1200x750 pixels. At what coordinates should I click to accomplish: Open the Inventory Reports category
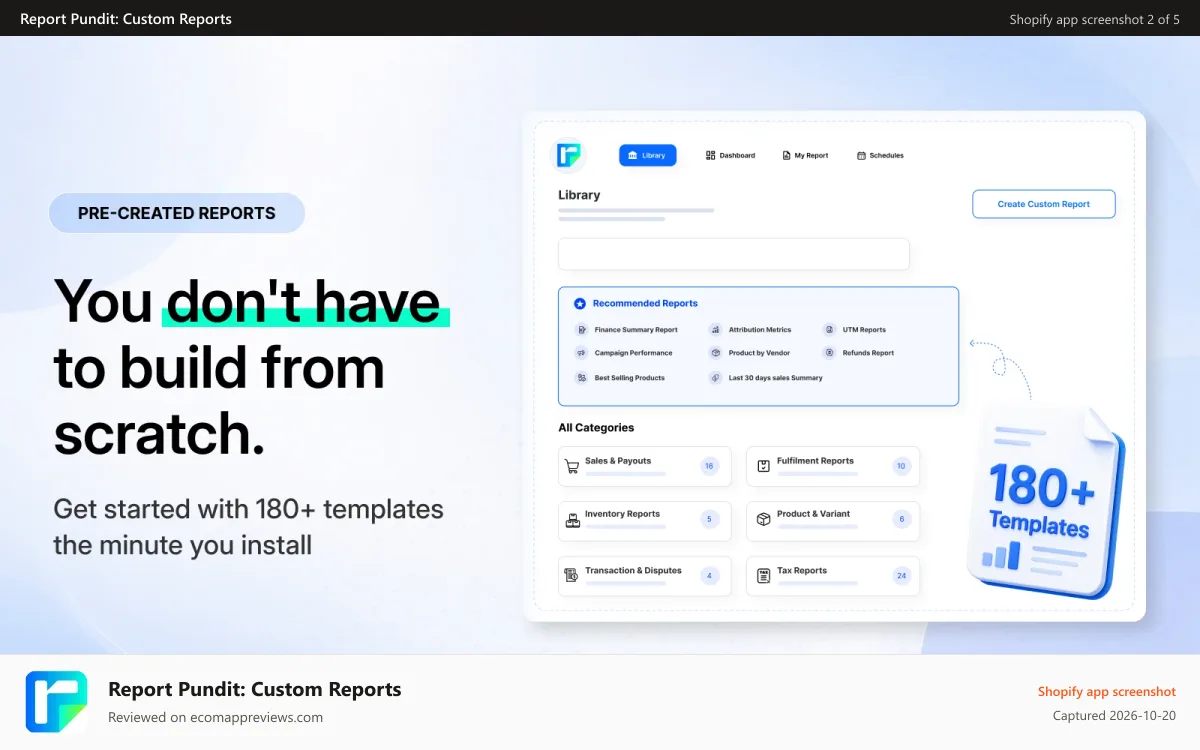[x=644, y=520]
